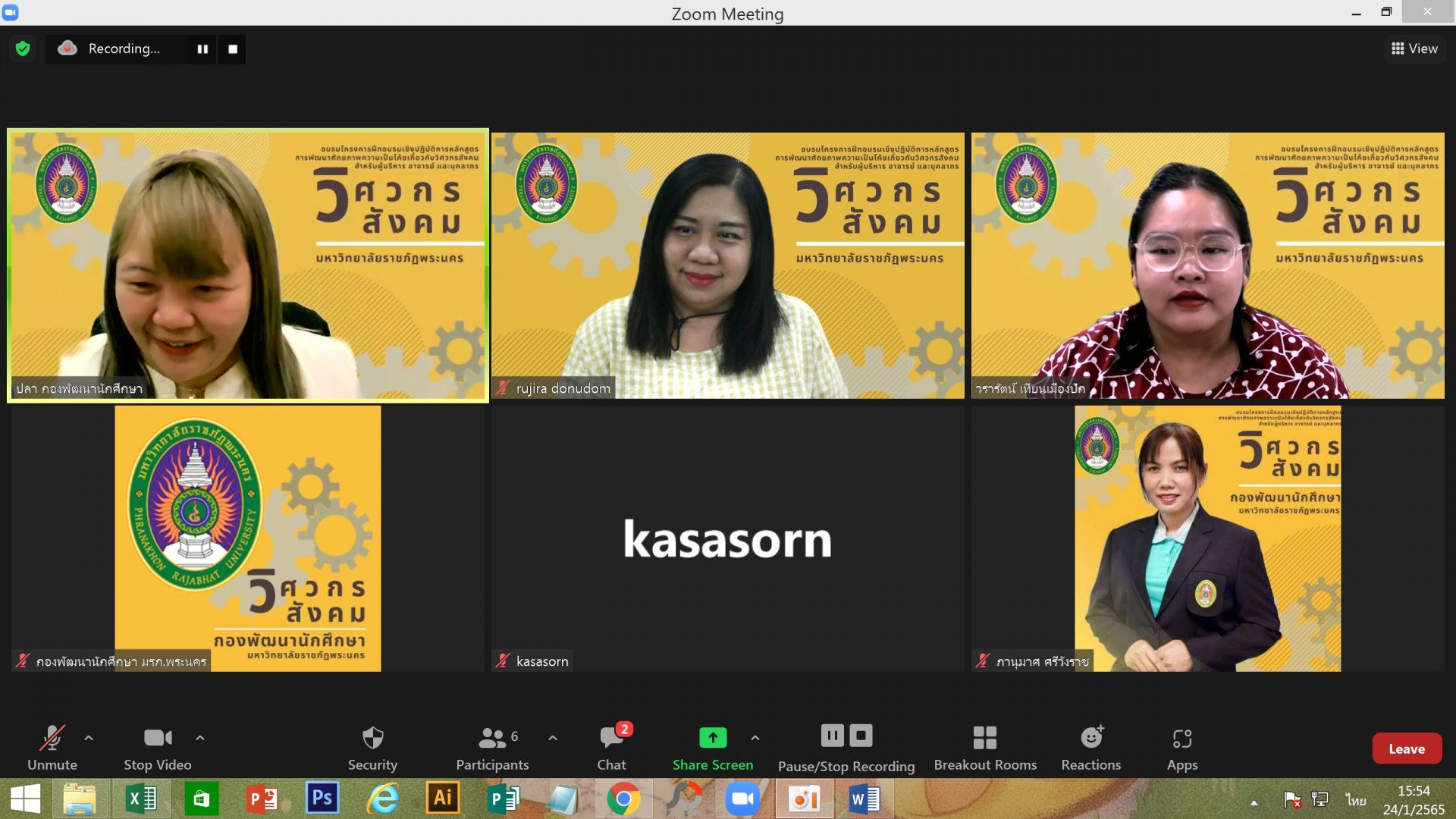Open Illustrator from taskbar
The width and height of the screenshot is (1456, 819).
pyautogui.click(x=443, y=799)
